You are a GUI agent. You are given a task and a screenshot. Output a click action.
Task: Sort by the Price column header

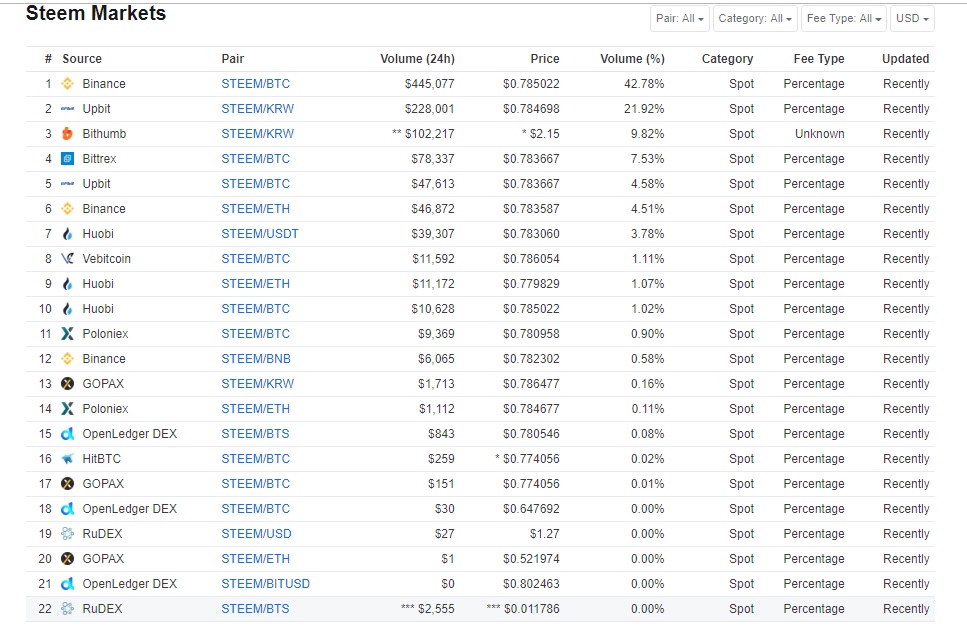click(x=545, y=59)
